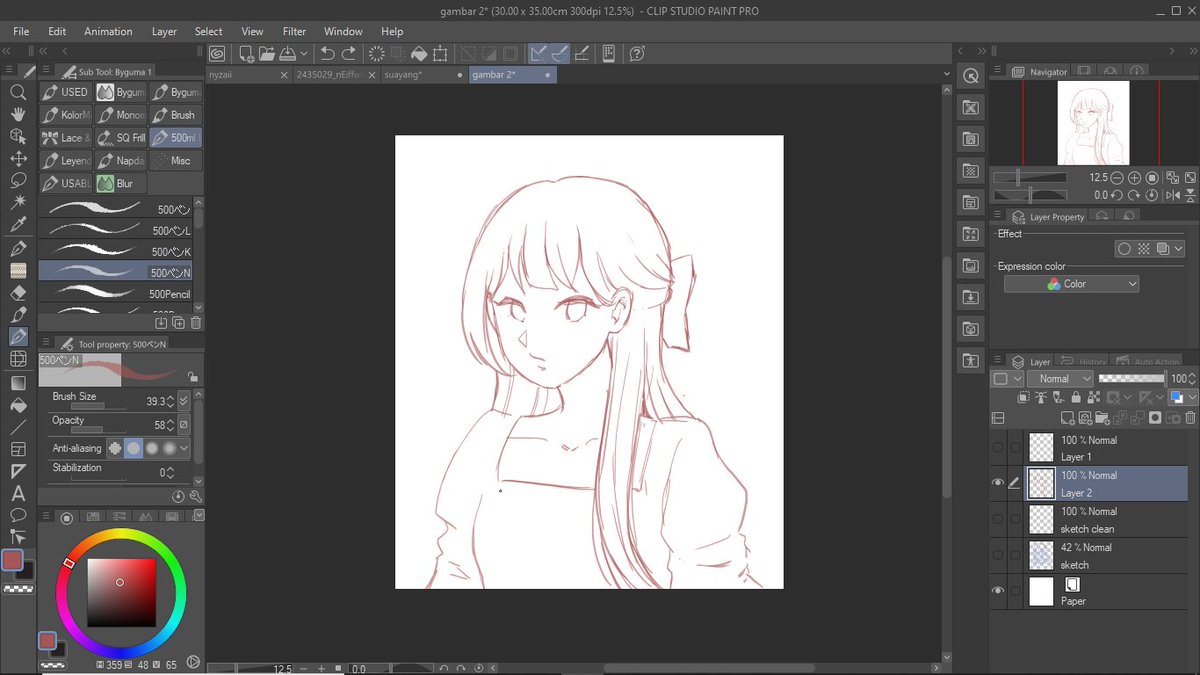Click the Quick Access icon in the right dock
This screenshot has width=1200, height=675.
(970, 76)
